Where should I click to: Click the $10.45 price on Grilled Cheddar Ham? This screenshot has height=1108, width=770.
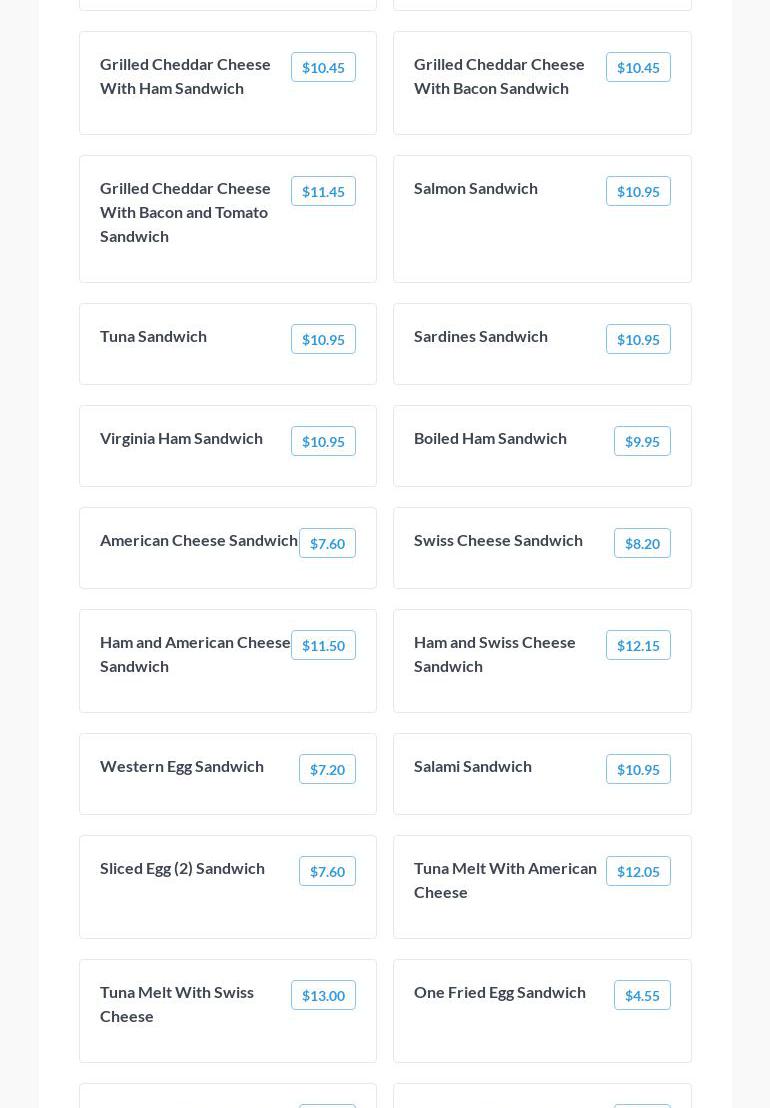point(323,67)
